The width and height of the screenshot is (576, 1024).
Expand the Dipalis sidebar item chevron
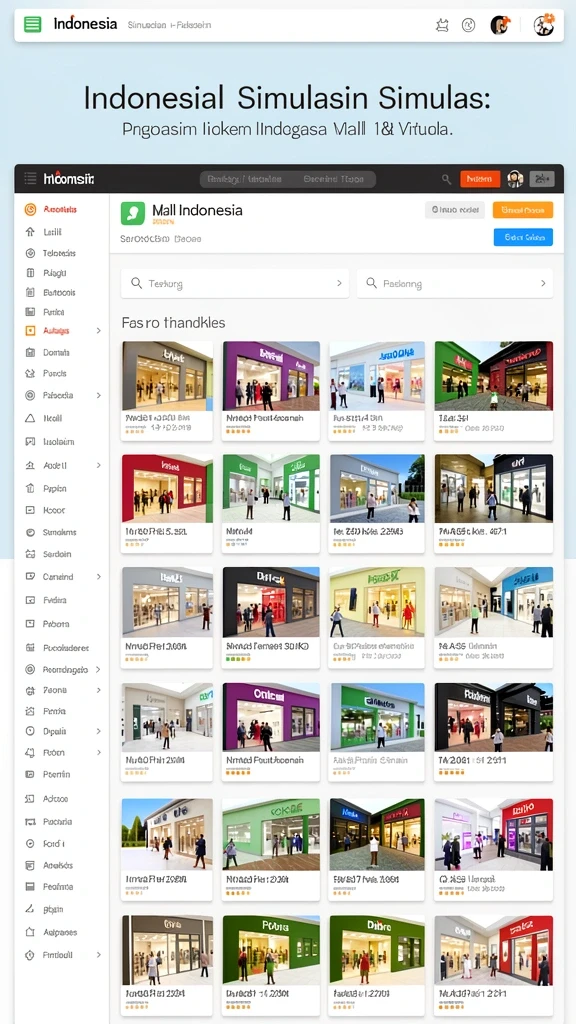click(99, 731)
